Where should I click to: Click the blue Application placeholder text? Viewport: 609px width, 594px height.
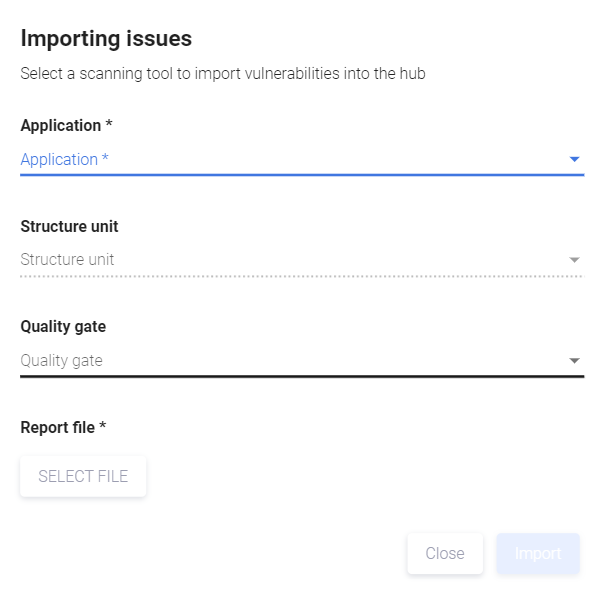pos(64,160)
